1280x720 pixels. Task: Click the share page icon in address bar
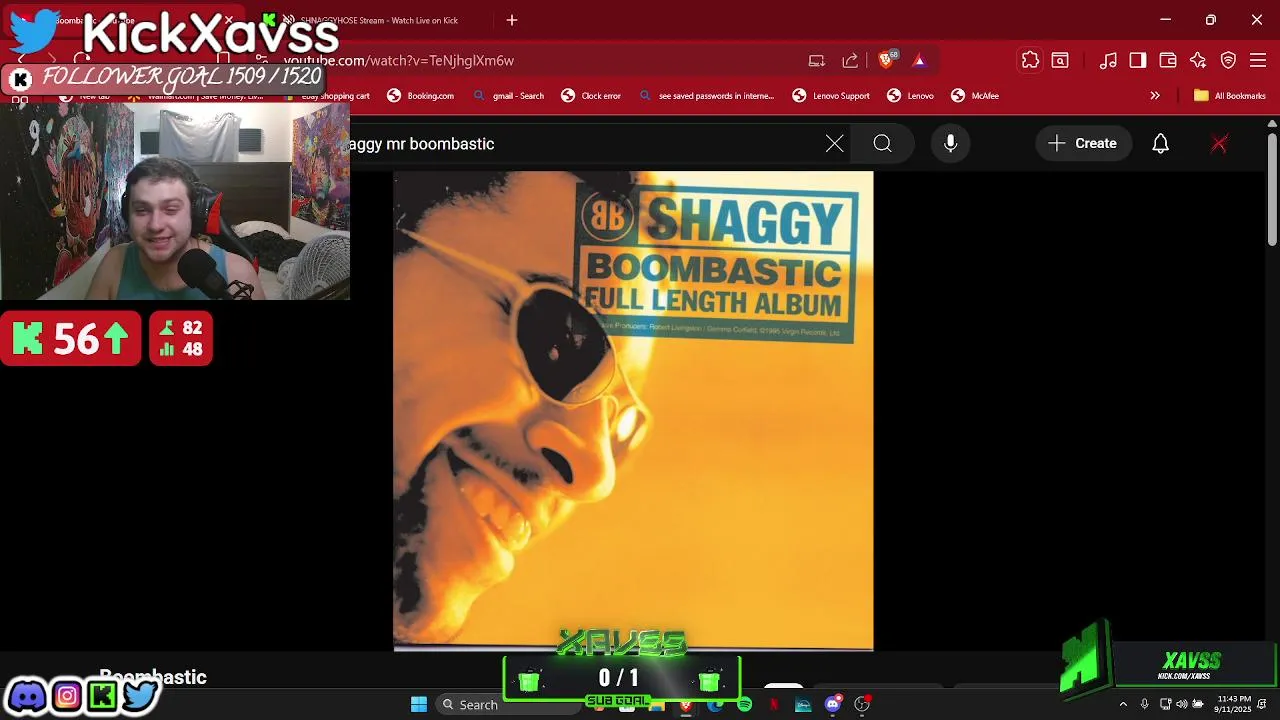point(850,61)
